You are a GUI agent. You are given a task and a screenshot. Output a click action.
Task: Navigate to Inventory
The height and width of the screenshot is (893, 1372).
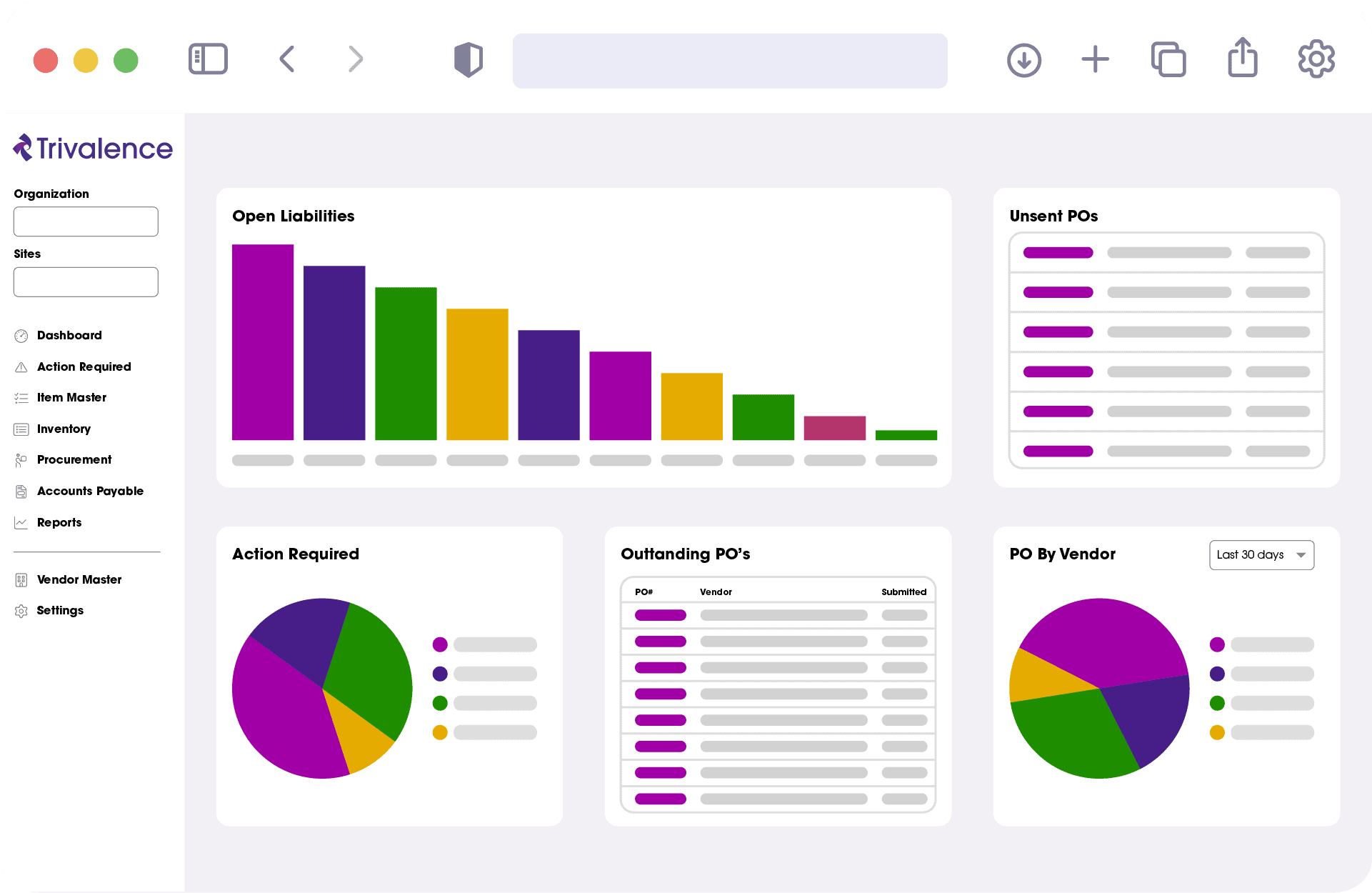click(x=64, y=429)
